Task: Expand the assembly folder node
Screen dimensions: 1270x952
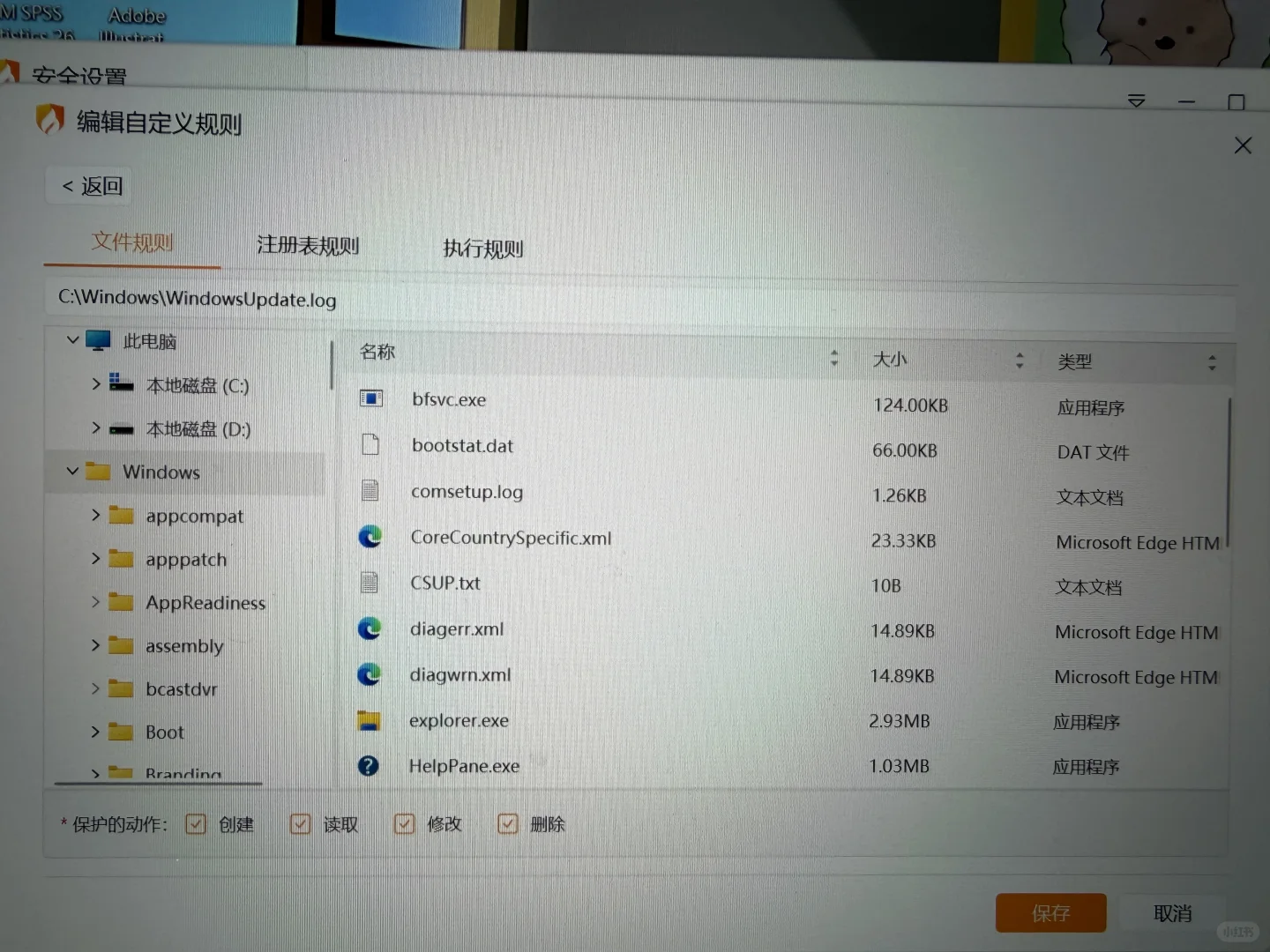Action: pyautogui.click(x=97, y=645)
